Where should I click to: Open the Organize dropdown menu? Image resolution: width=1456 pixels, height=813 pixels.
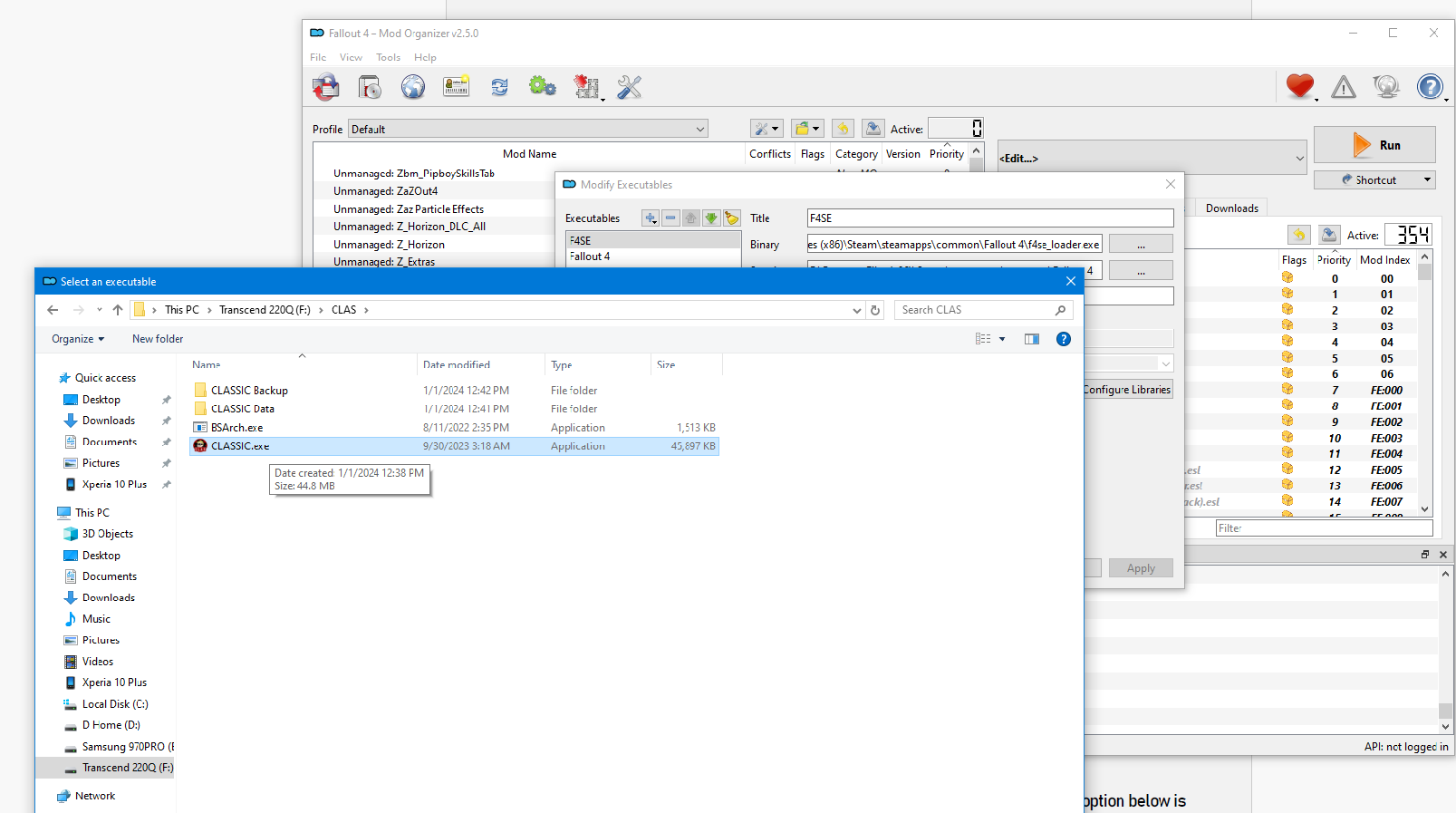(78, 339)
